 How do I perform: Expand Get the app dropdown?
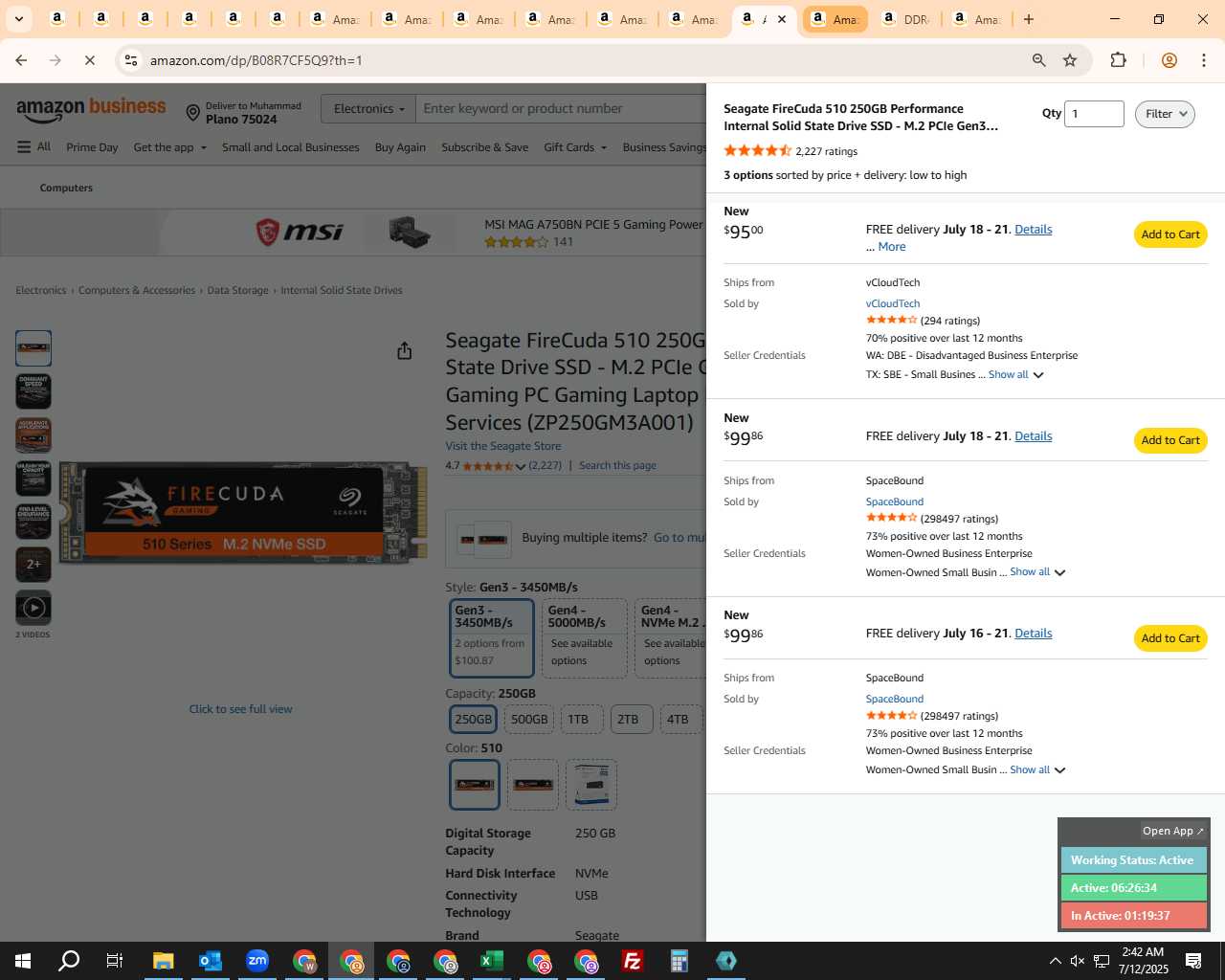coord(169,146)
